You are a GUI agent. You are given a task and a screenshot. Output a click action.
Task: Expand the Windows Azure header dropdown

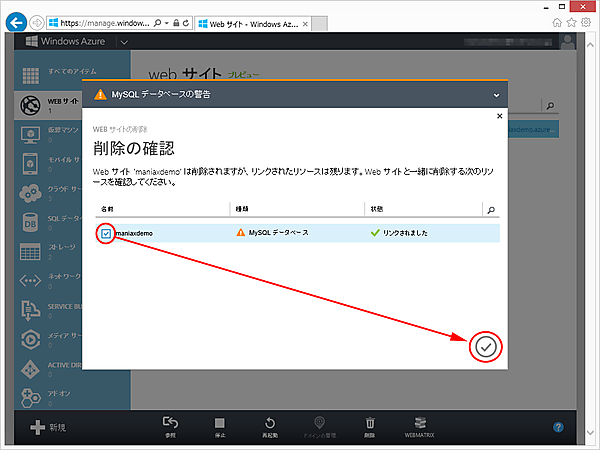coord(124,42)
